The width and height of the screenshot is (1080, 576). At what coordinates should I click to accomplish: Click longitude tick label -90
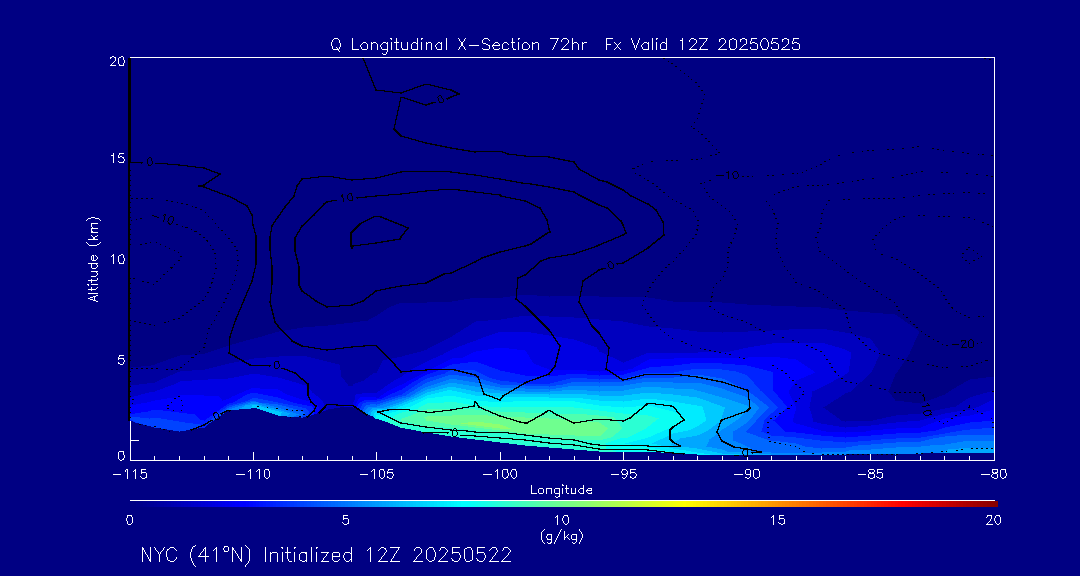pyautogui.click(x=747, y=475)
